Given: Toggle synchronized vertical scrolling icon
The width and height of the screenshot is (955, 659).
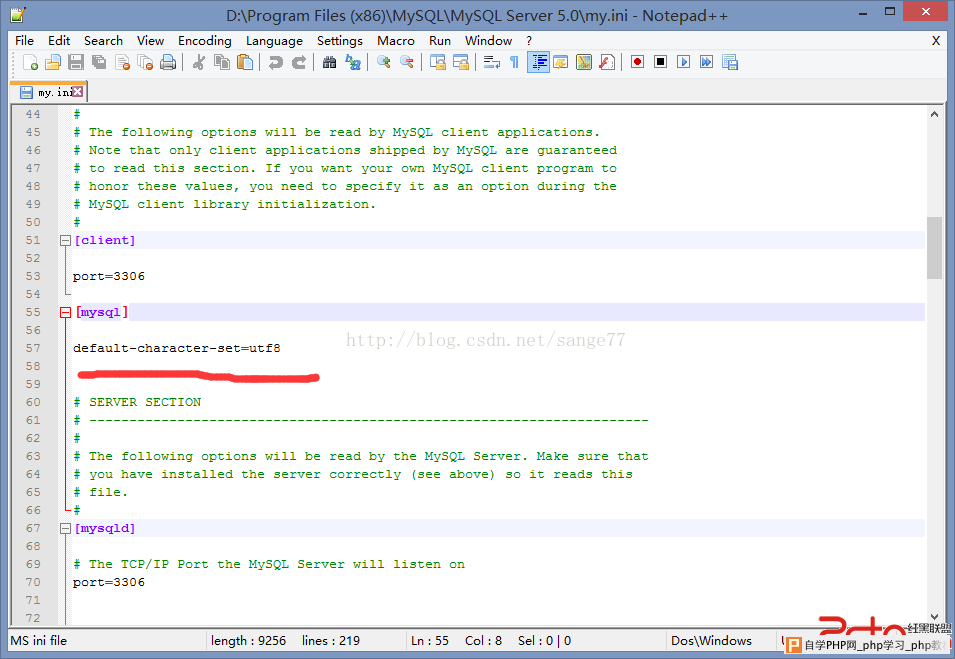Looking at the screenshot, I should [x=438, y=62].
